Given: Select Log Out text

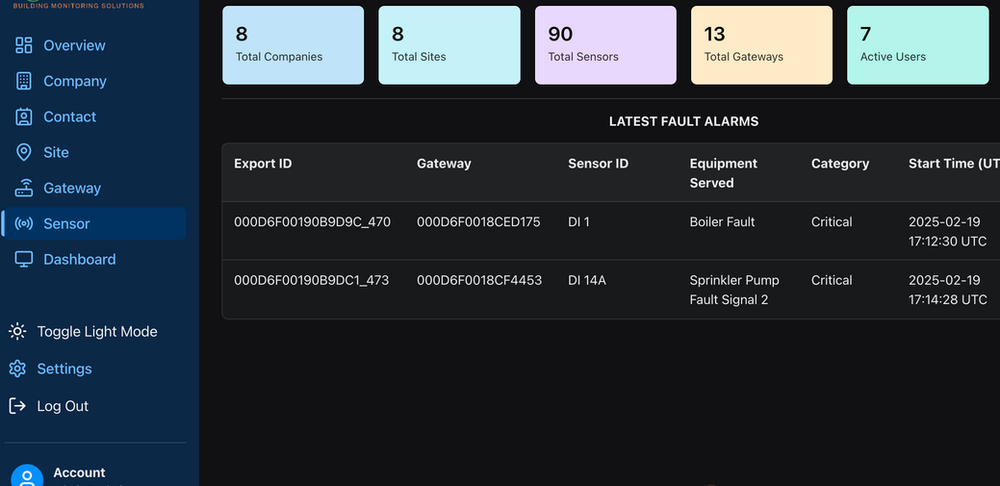Looking at the screenshot, I should pyautogui.click(x=62, y=406).
